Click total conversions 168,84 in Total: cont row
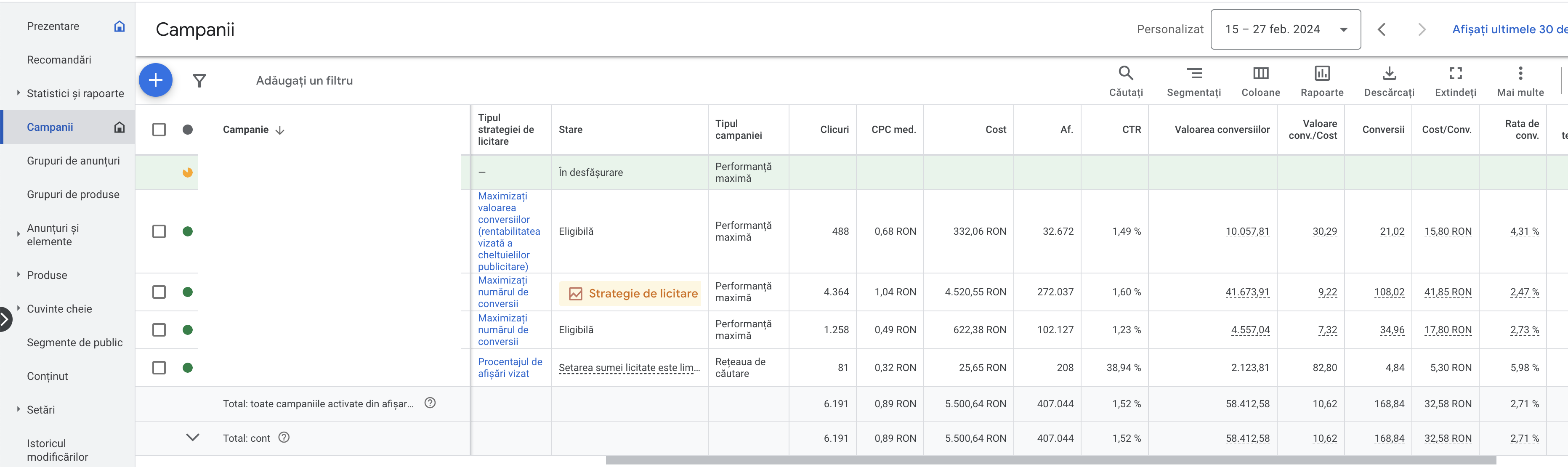The image size is (1568, 467). pos(1389,438)
